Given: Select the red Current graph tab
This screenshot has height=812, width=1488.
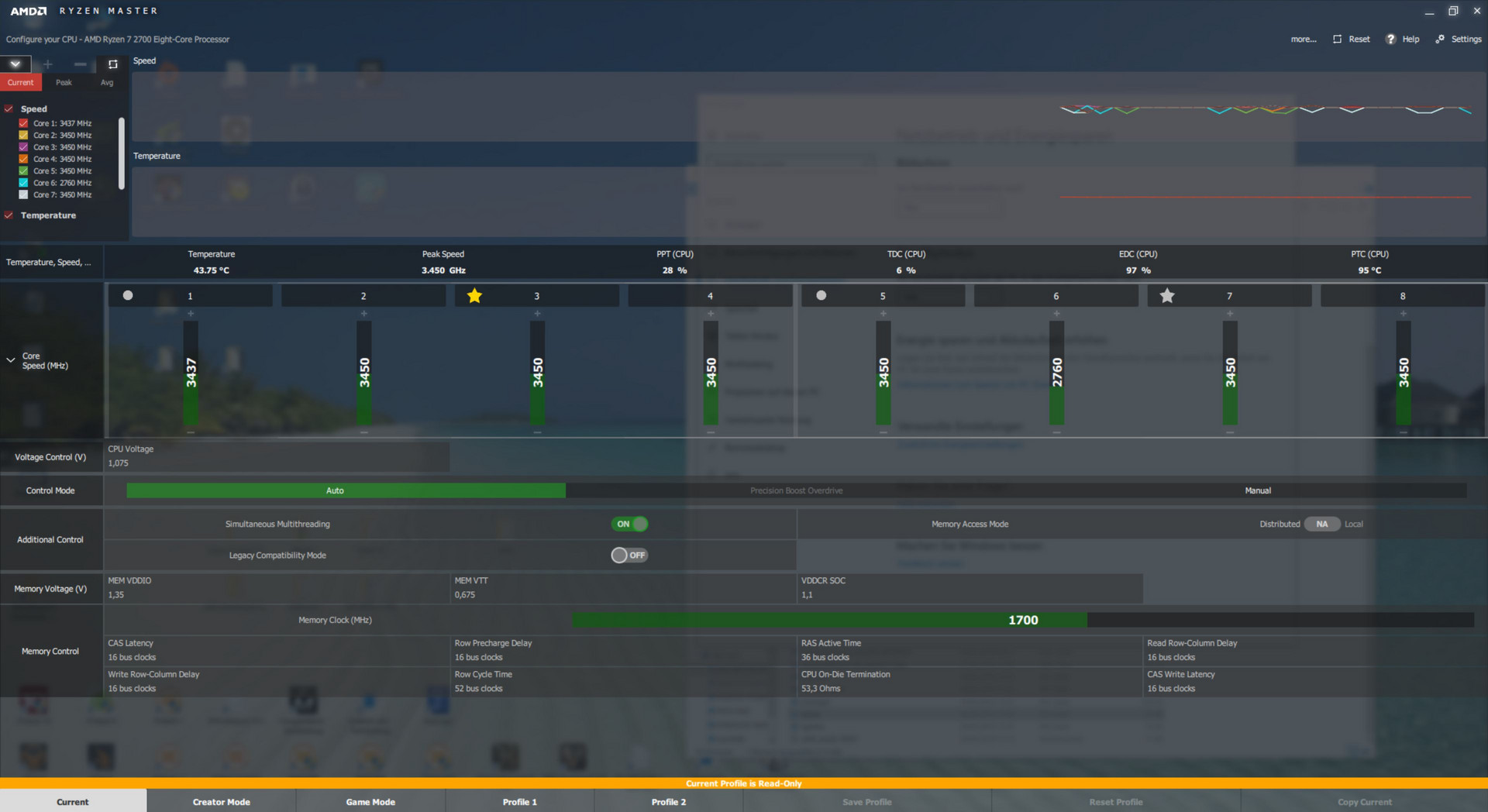Looking at the screenshot, I should coord(21,82).
